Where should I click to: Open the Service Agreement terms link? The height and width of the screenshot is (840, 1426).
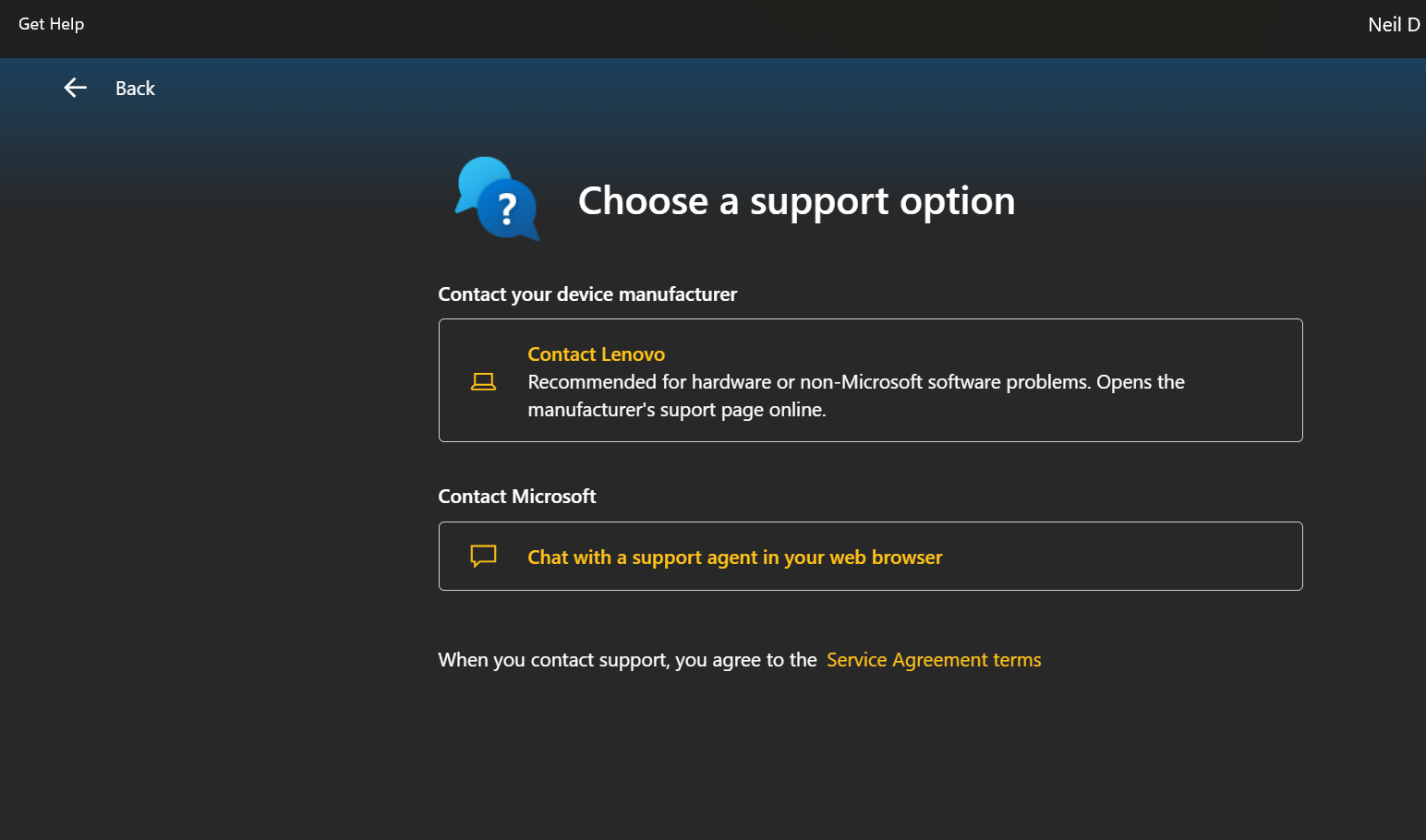934,660
